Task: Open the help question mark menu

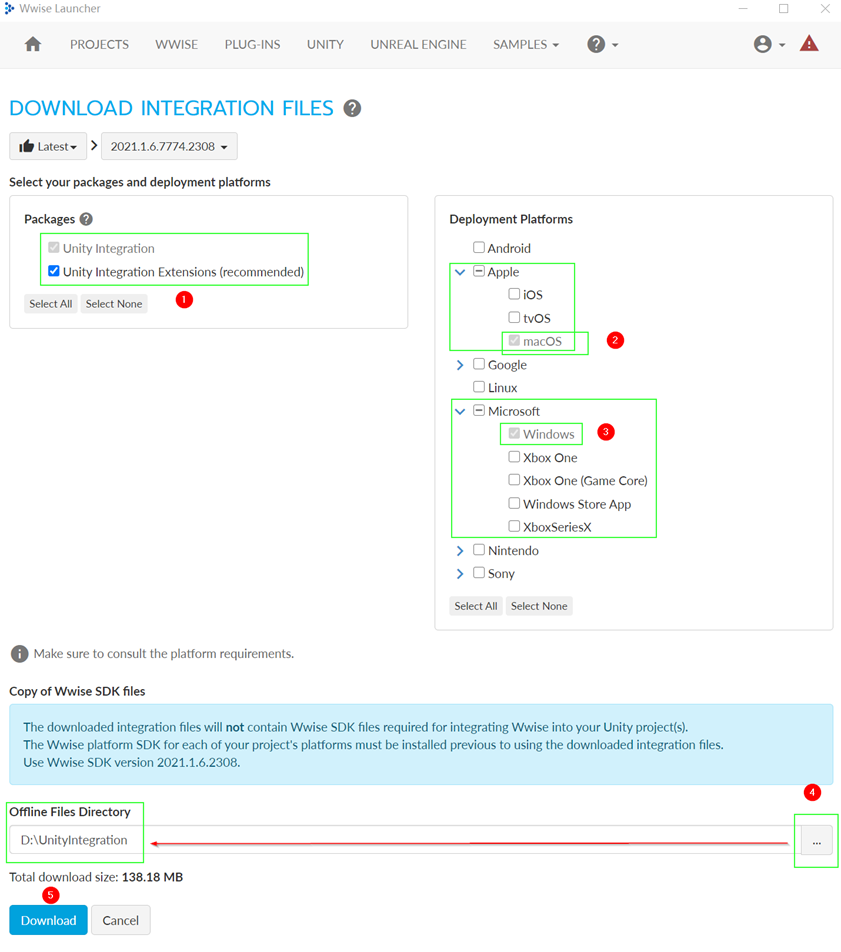Action: coord(601,44)
